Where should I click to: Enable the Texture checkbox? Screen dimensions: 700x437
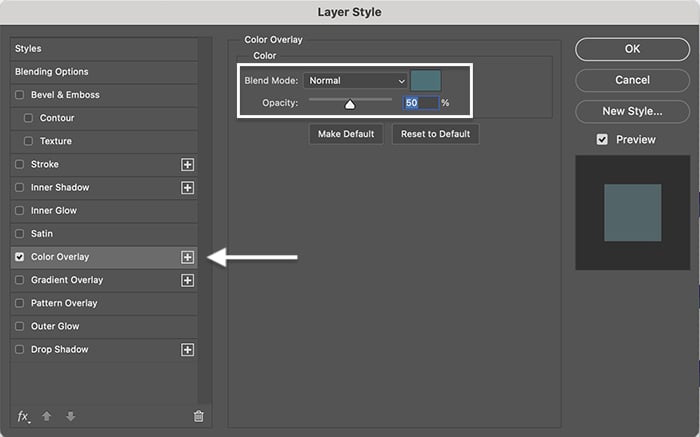tap(28, 141)
